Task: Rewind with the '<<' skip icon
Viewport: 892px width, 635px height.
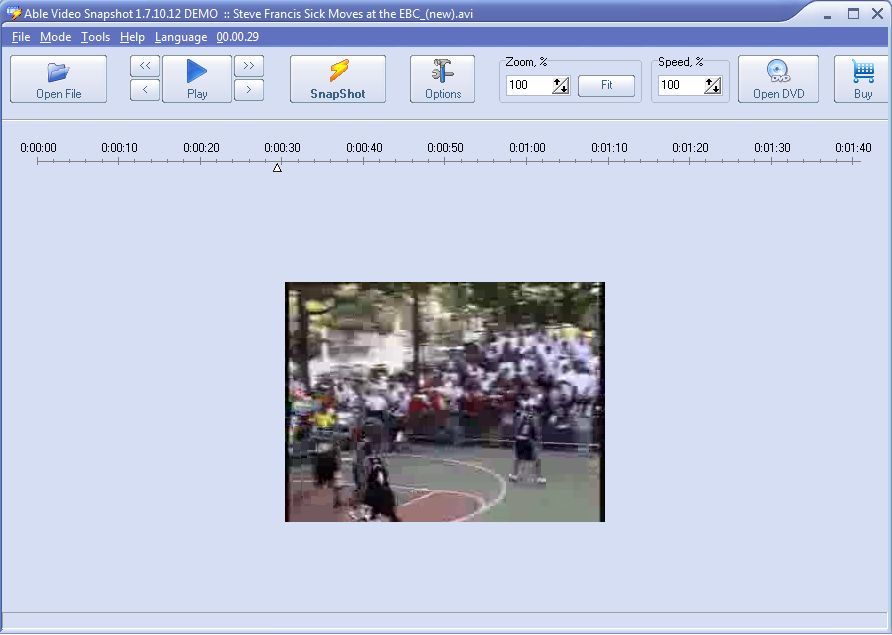Action: (144, 65)
